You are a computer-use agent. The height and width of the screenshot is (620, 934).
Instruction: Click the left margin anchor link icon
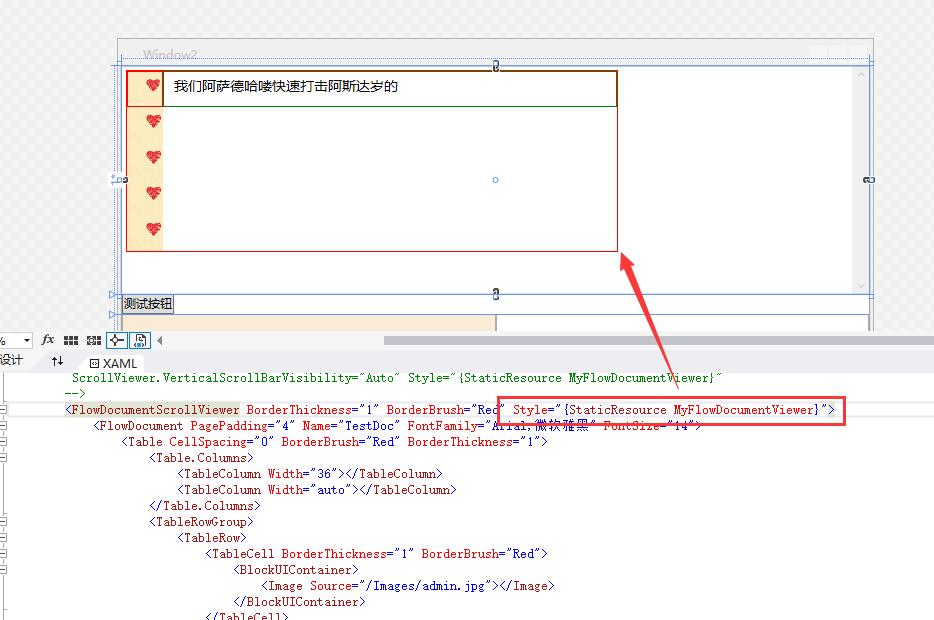(122, 179)
